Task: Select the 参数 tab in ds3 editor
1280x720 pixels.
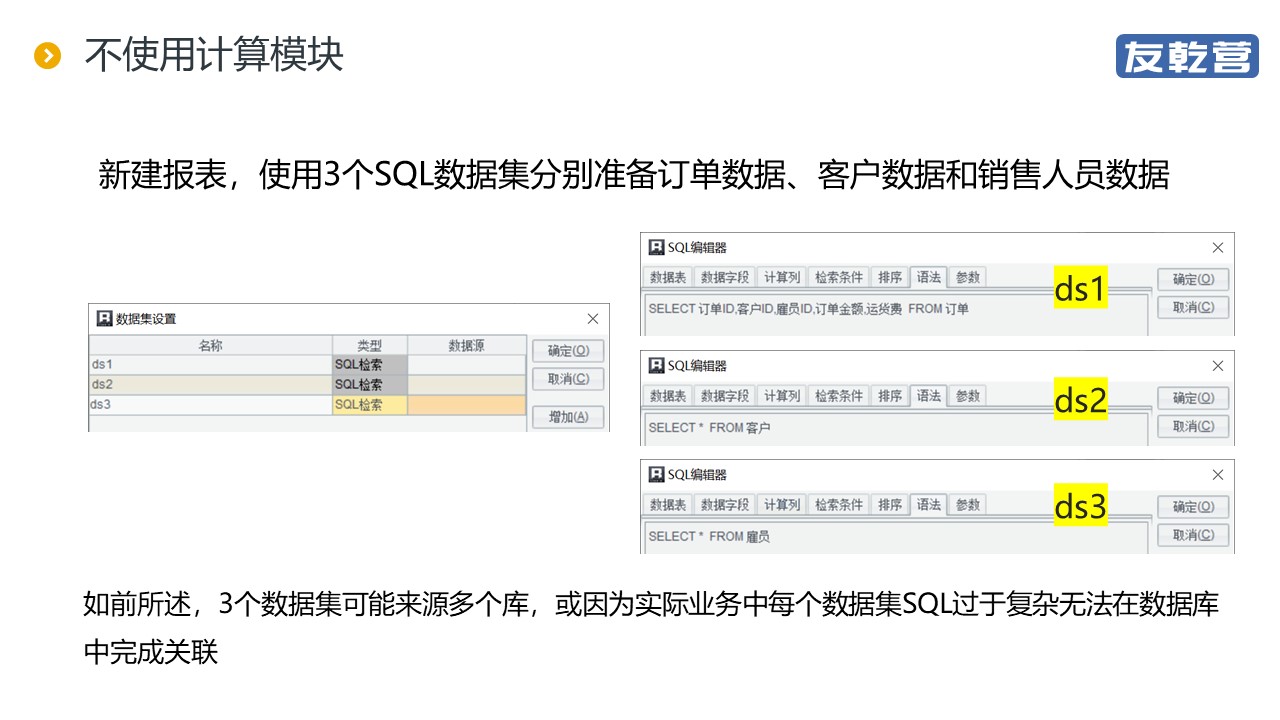Action: [x=967, y=505]
